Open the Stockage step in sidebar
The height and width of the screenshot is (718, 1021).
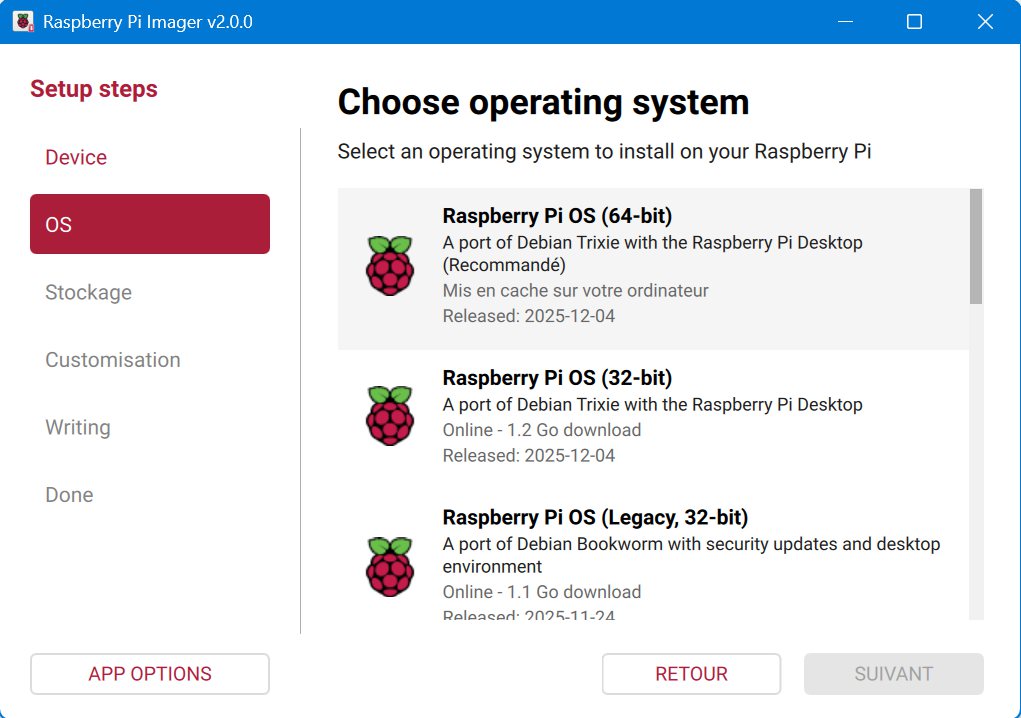pyautogui.click(x=88, y=292)
